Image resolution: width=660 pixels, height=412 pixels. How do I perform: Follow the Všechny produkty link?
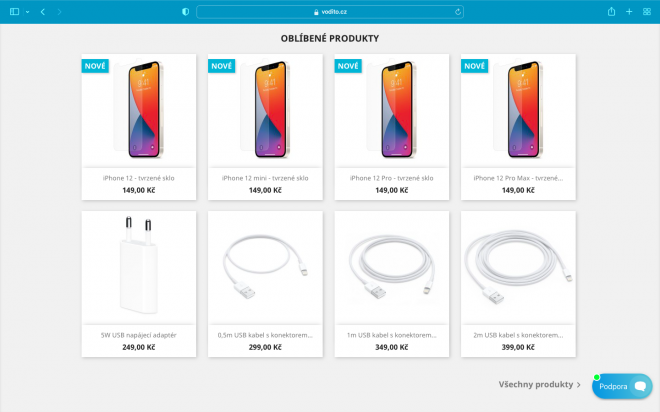pos(536,384)
